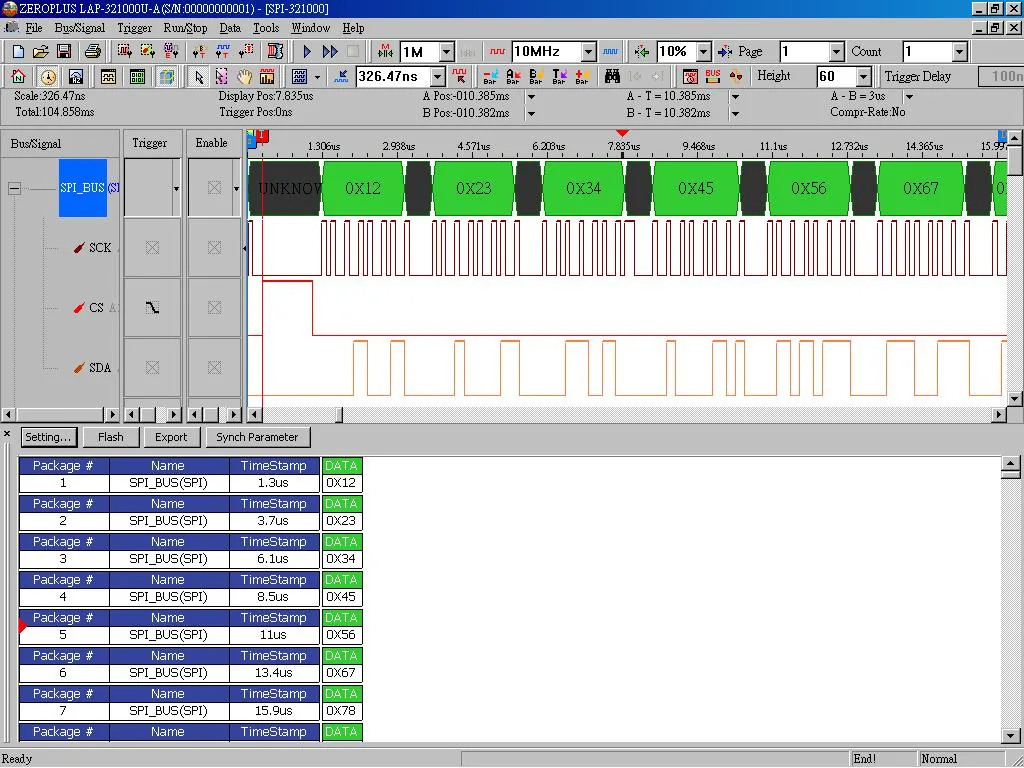Click the red Display Pos marker on ruler
This screenshot has width=1024, height=768.
(x=622, y=133)
